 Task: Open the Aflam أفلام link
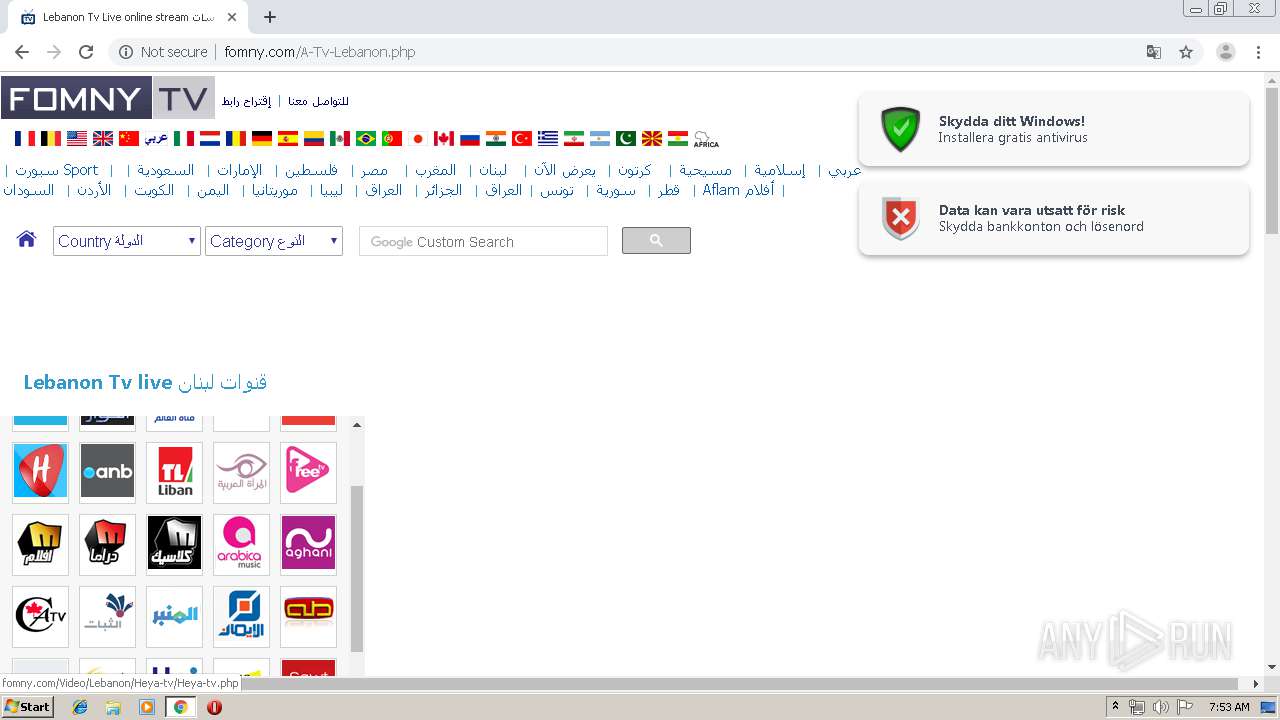coord(738,190)
